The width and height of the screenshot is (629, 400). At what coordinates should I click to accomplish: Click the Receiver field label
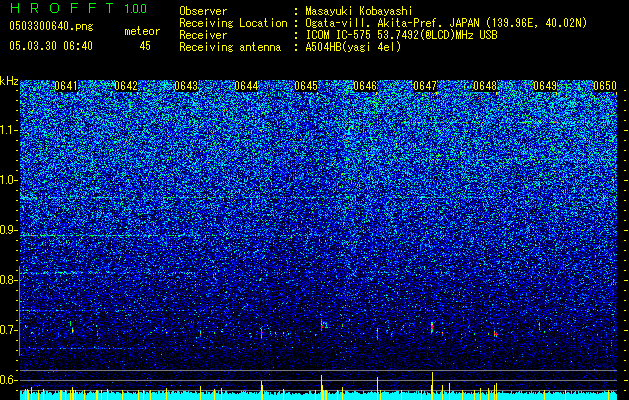point(203,35)
